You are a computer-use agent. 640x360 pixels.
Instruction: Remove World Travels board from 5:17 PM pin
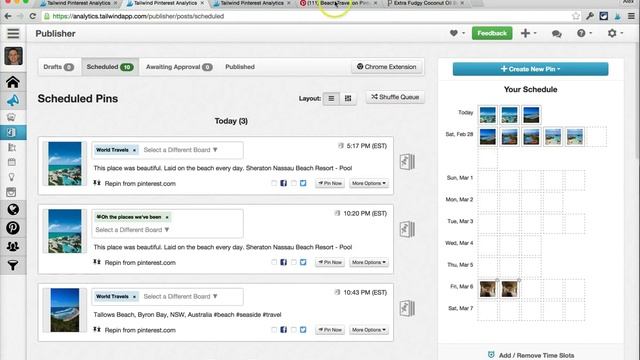[x=134, y=150]
